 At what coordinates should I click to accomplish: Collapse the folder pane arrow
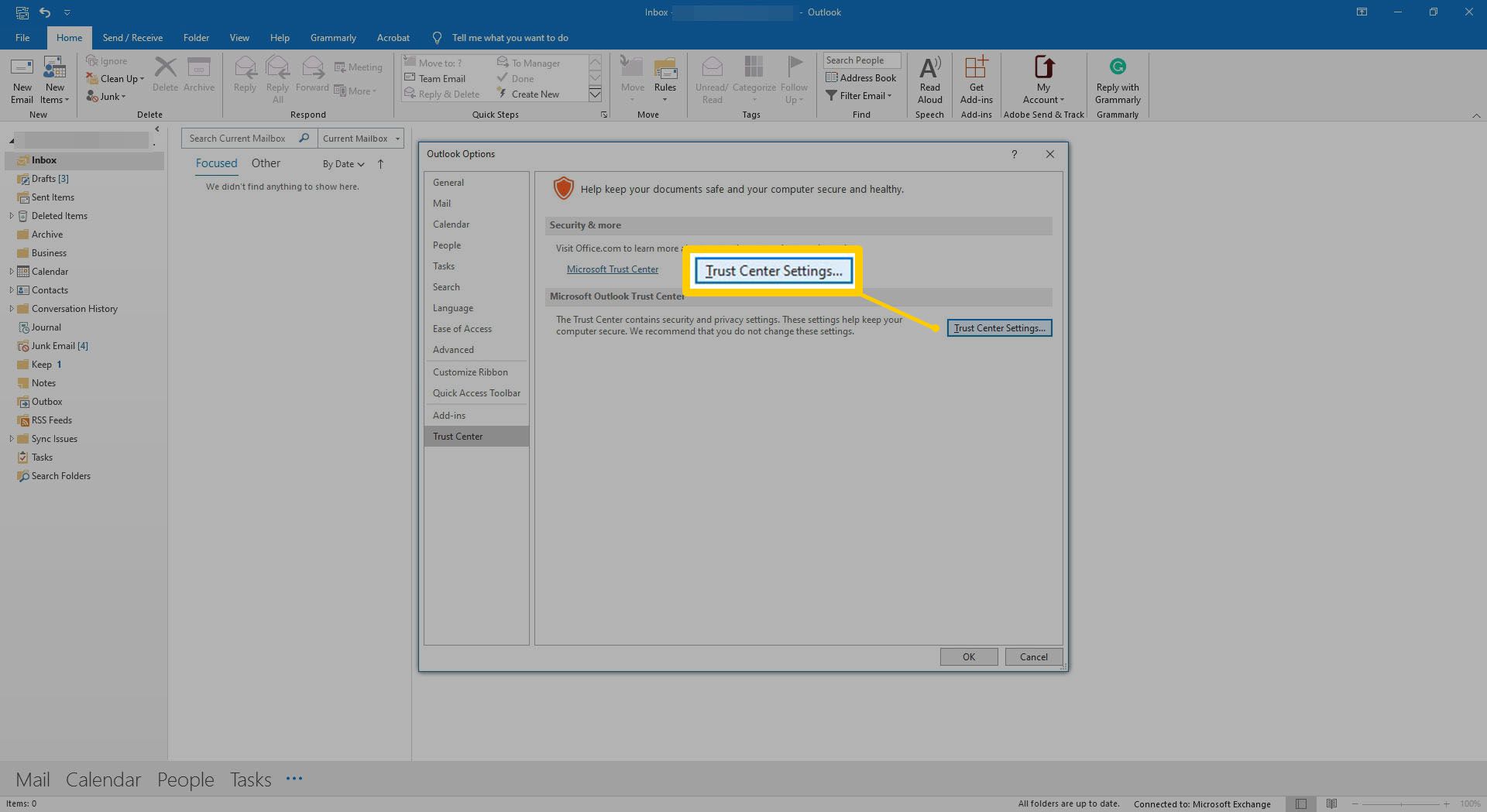pos(157,129)
